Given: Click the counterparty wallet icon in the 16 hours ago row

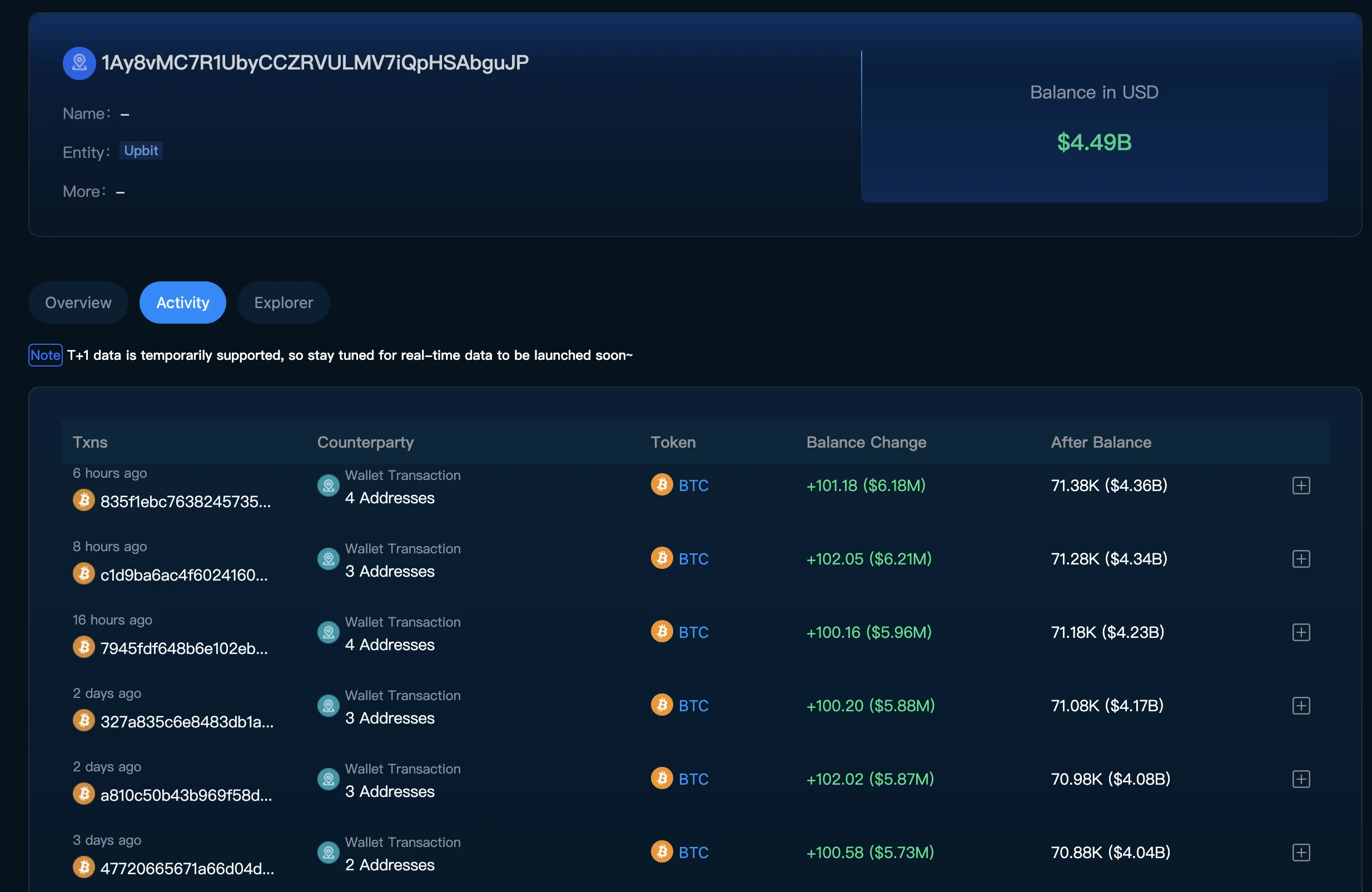Looking at the screenshot, I should click(328, 632).
